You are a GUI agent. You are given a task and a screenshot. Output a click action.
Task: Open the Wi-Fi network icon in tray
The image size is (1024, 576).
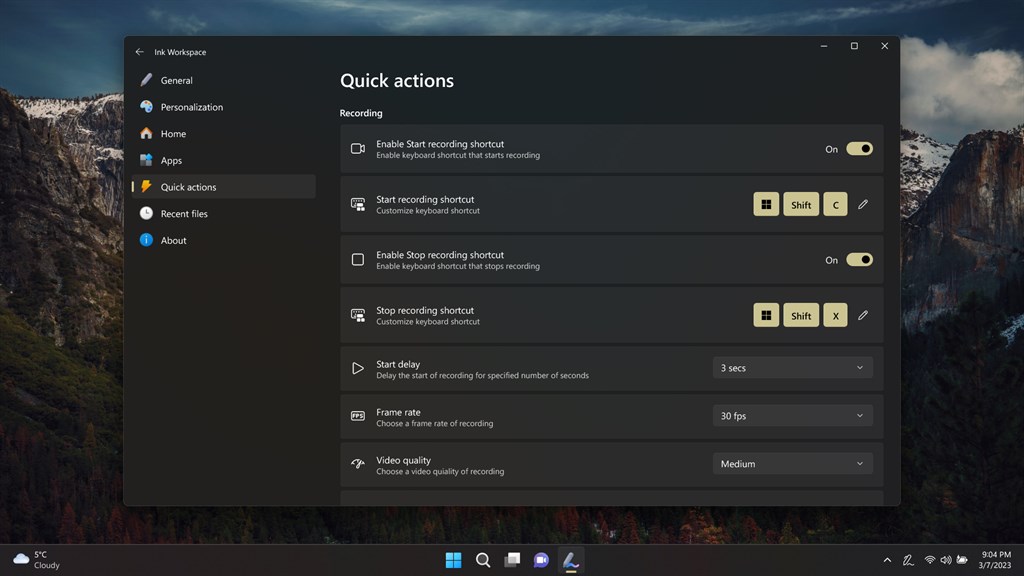click(x=930, y=560)
